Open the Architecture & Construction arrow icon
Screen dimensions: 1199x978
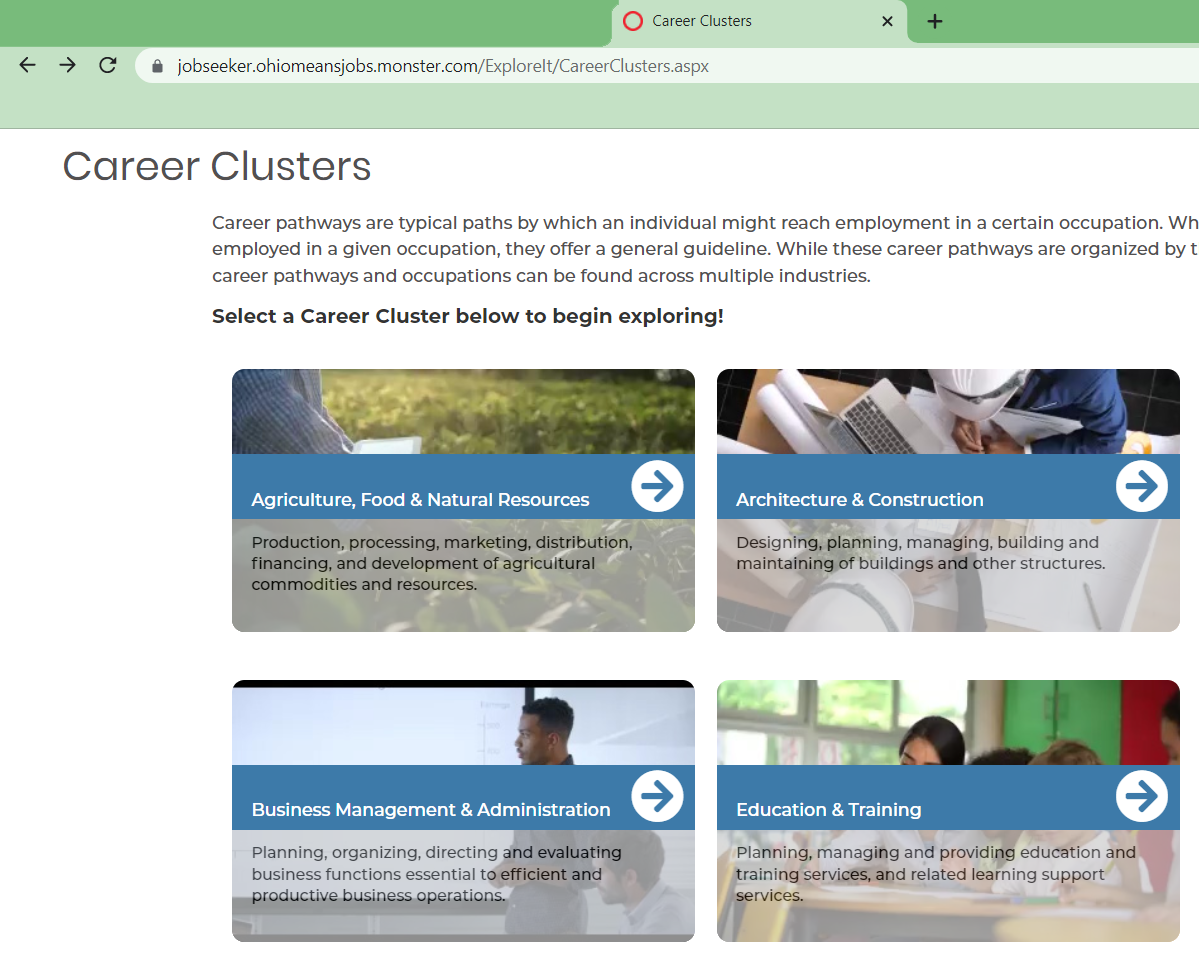[x=1141, y=486]
